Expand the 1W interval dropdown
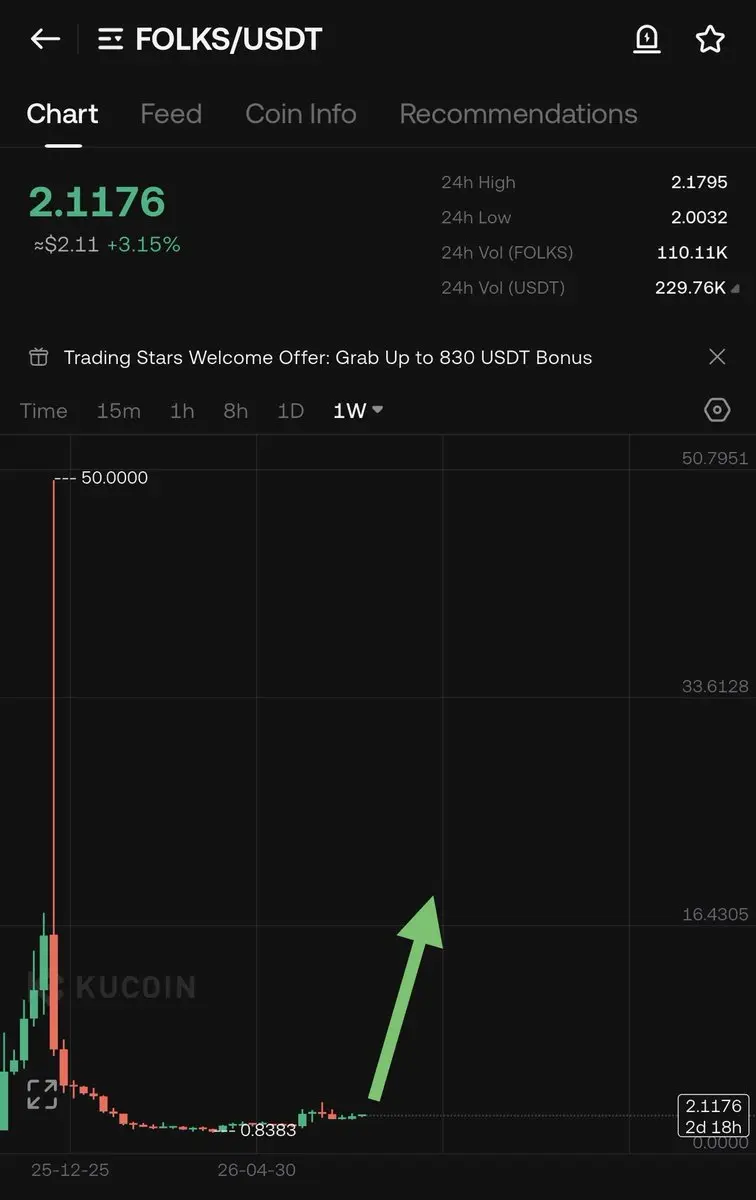This screenshot has width=756, height=1200. coord(358,411)
